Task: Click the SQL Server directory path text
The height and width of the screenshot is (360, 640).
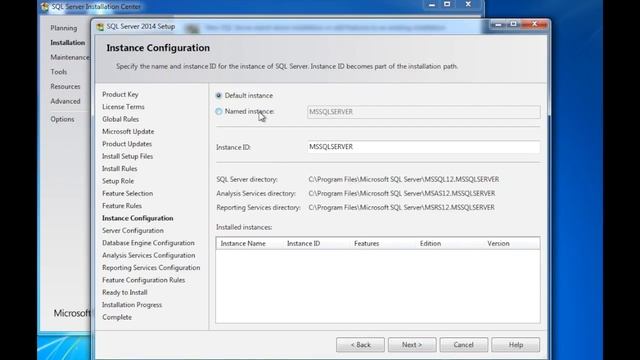Action: click(404, 179)
